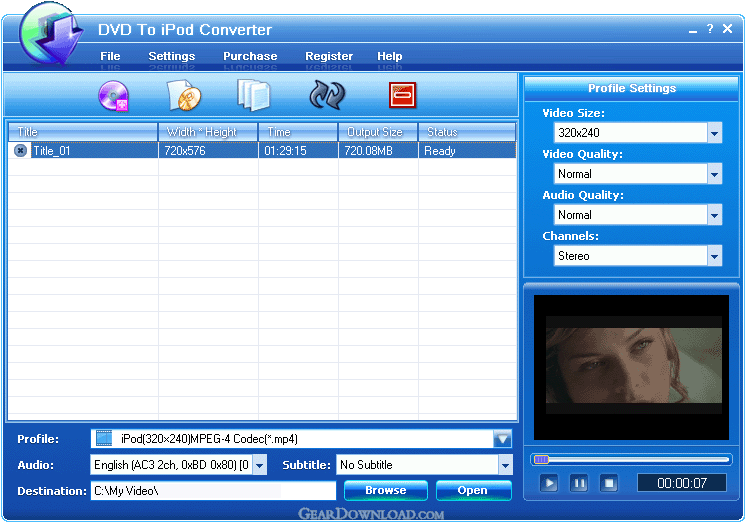Click the Destination path field
This screenshot has width=745, height=523.
click(x=213, y=491)
